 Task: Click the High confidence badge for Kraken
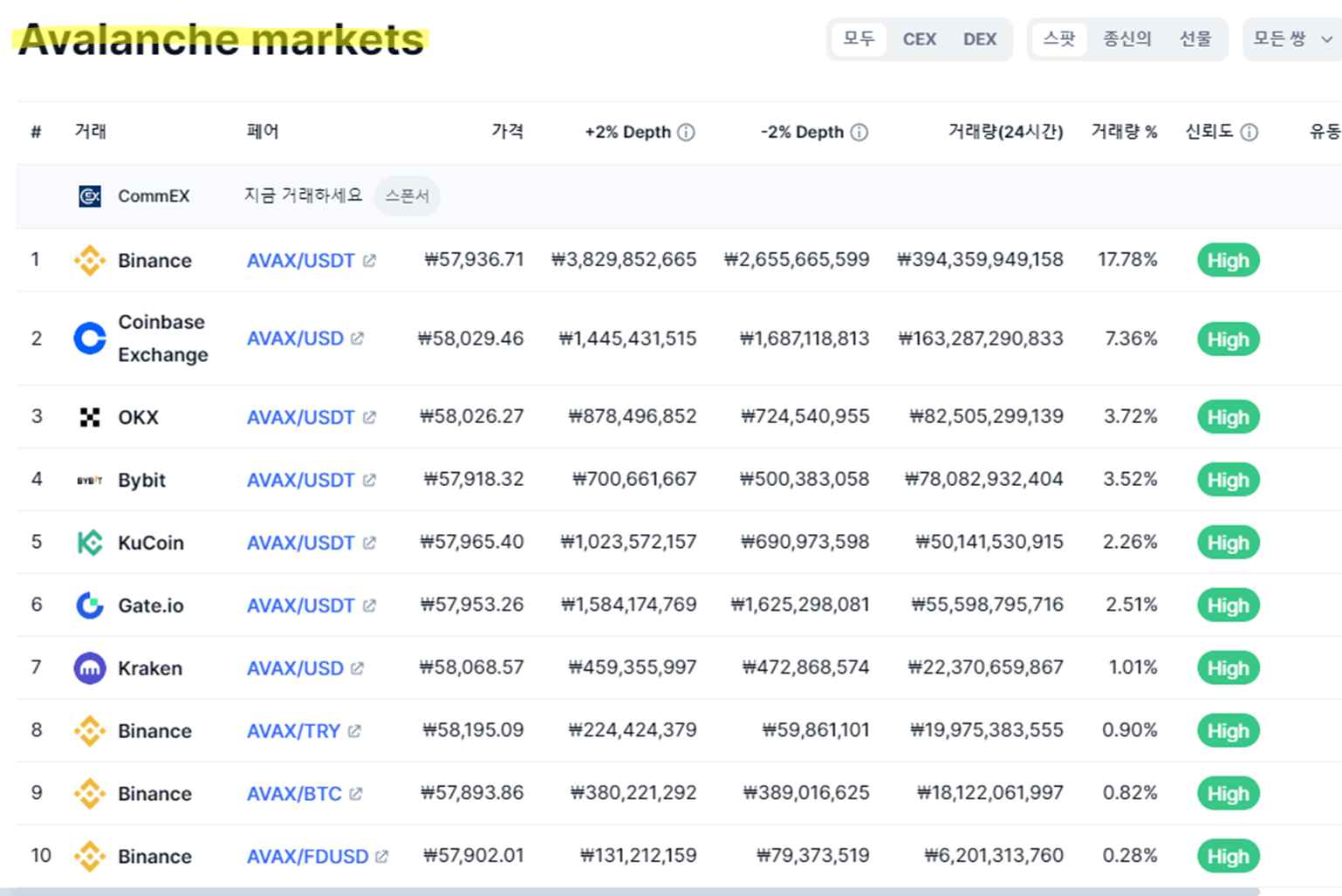pos(1227,667)
